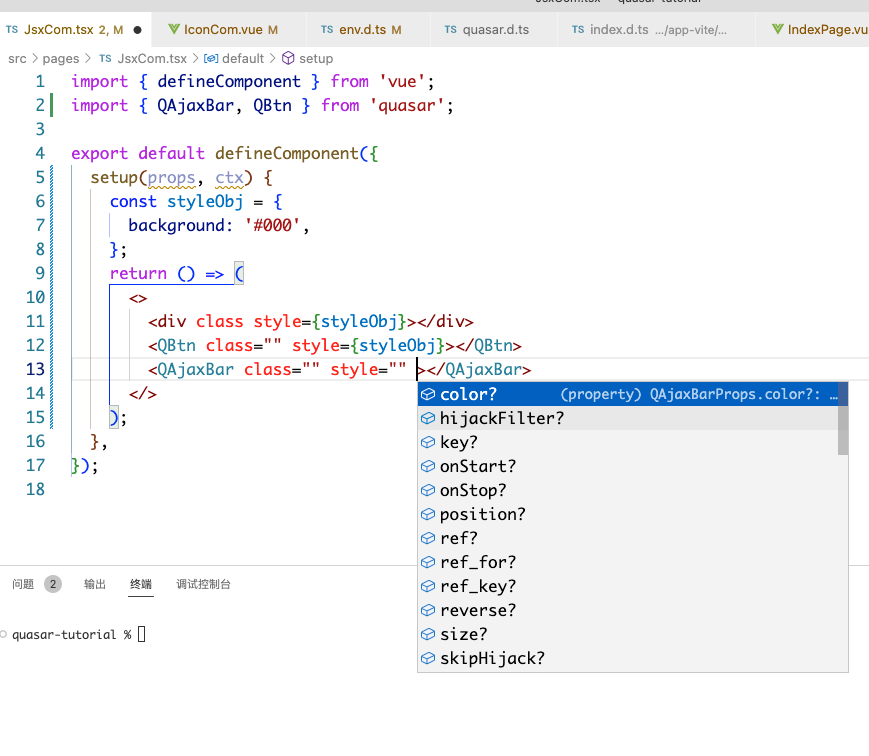Click the property icon next to 'color?'
869x756 pixels.
pyautogui.click(x=428, y=394)
